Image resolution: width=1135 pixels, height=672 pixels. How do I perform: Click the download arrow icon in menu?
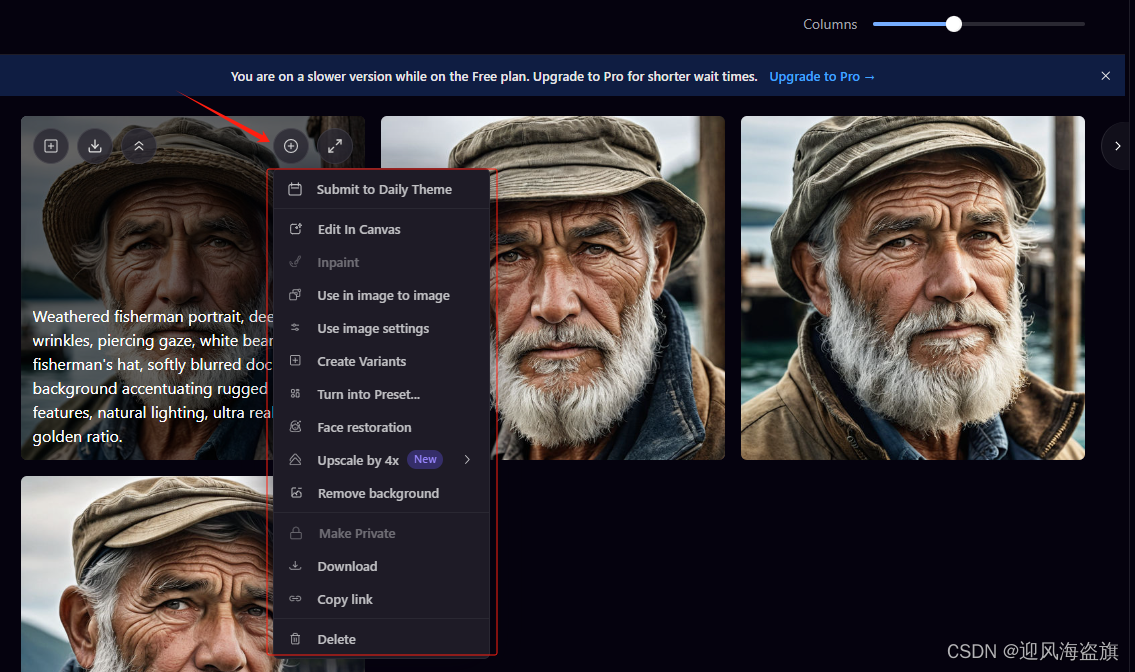click(x=295, y=566)
